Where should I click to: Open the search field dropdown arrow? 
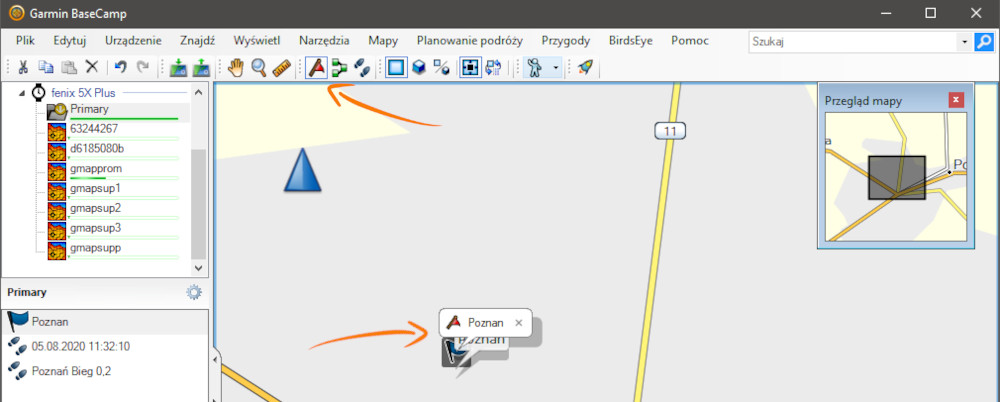point(964,42)
